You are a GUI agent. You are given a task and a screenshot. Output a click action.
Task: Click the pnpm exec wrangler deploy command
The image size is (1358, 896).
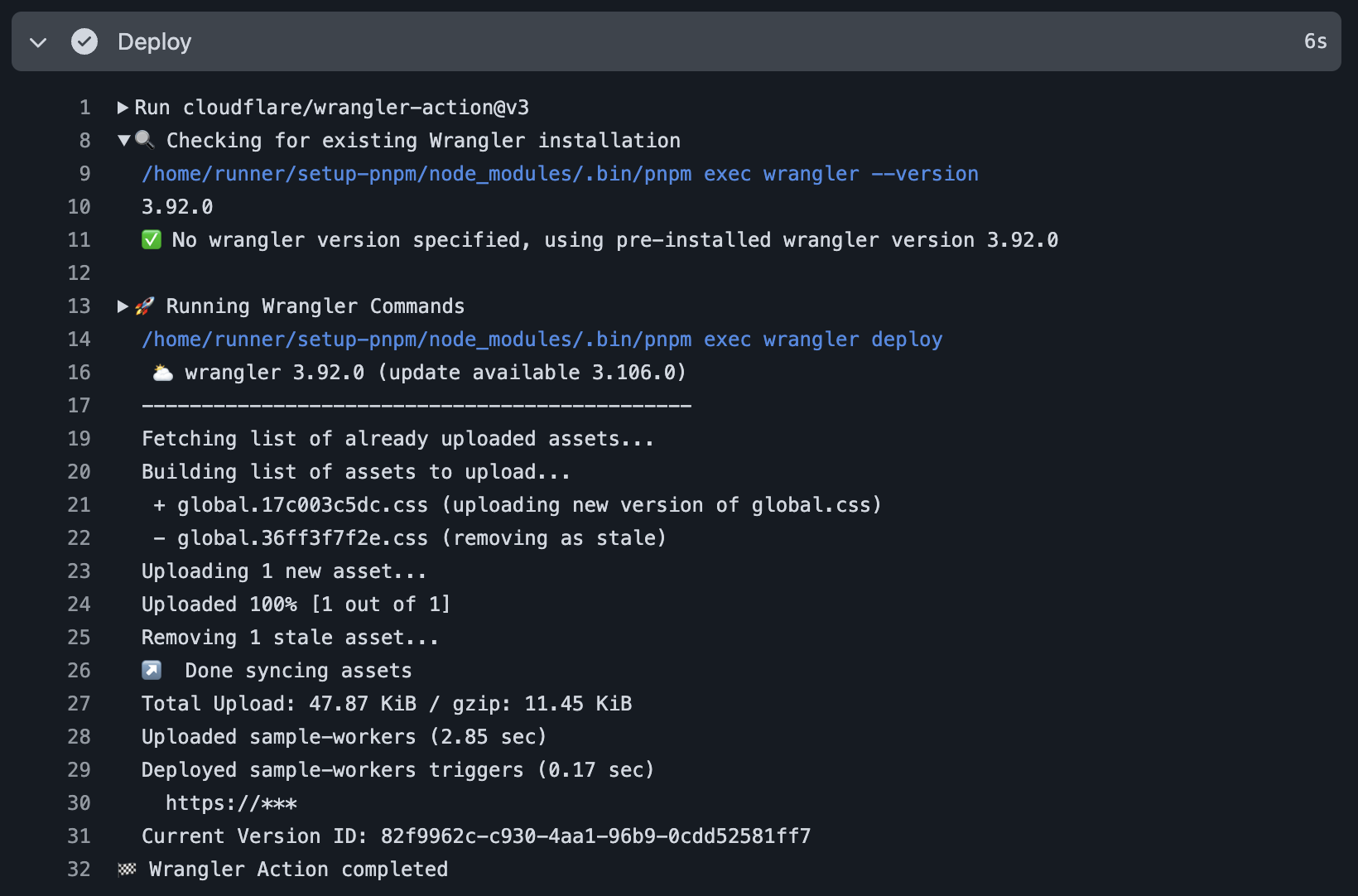tap(542, 340)
